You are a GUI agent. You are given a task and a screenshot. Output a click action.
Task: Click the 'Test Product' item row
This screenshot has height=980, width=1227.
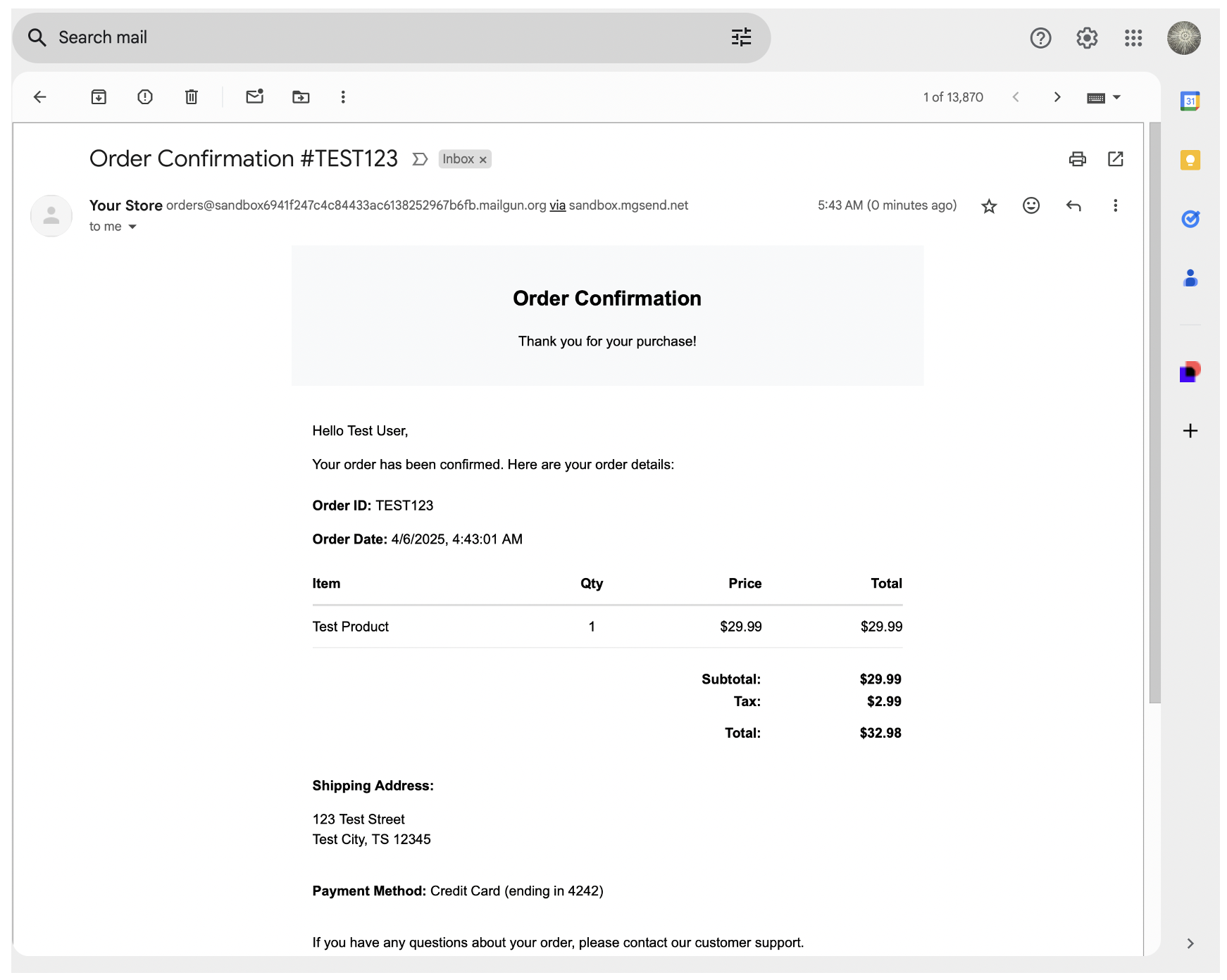(x=607, y=627)
